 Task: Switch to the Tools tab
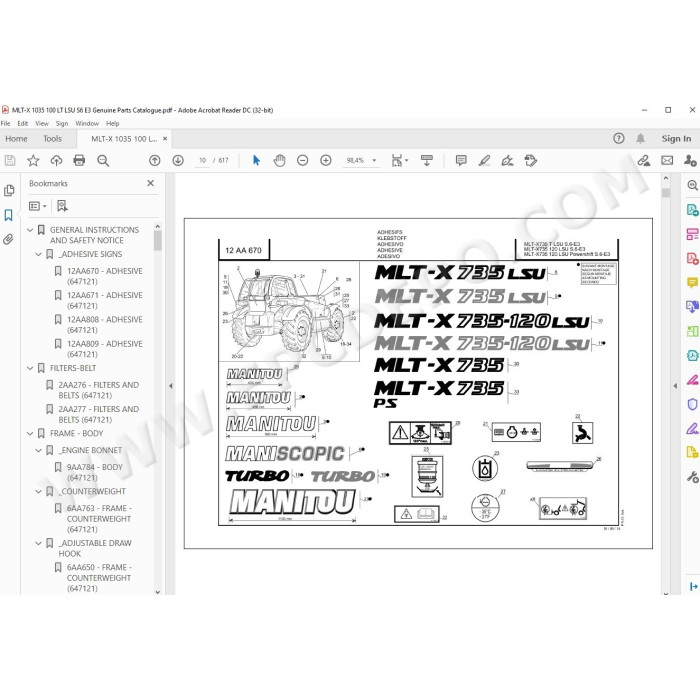(x=52, y=139)
